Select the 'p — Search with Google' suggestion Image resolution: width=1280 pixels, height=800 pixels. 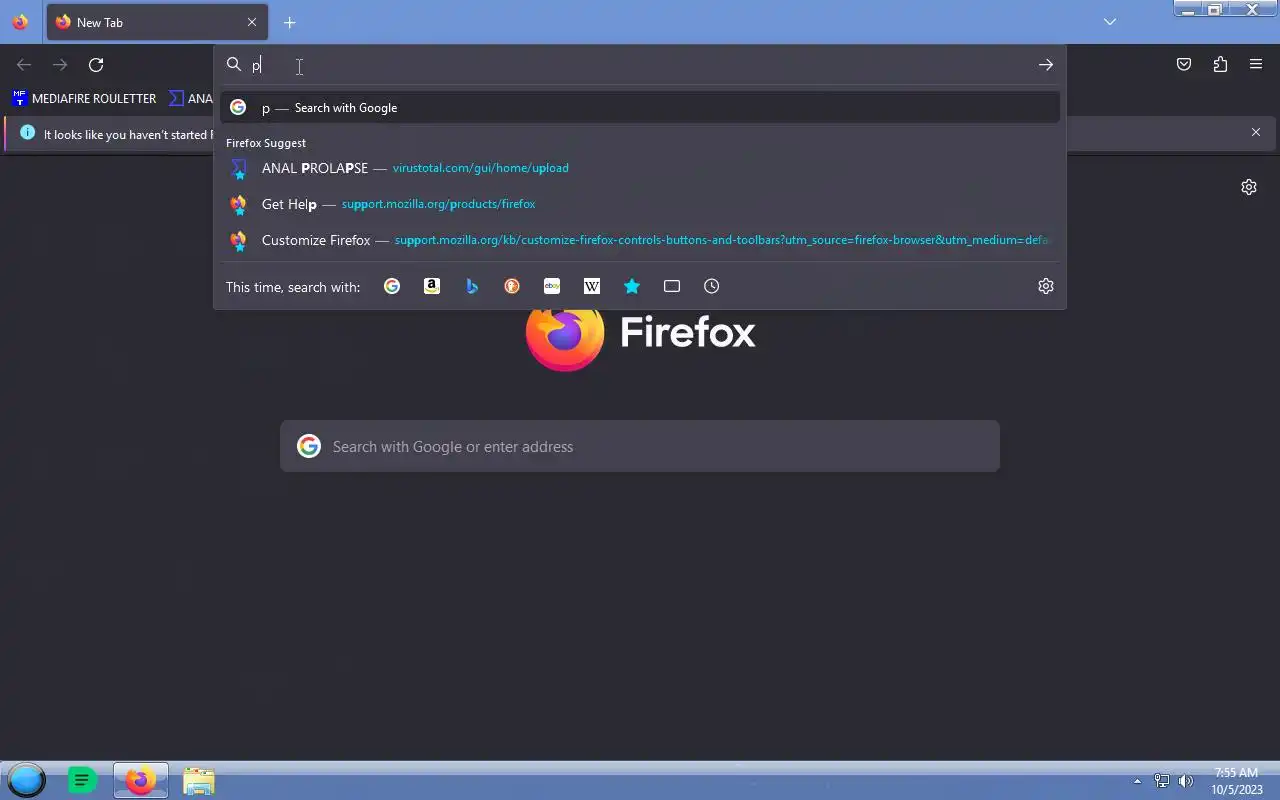pos(640,108)
